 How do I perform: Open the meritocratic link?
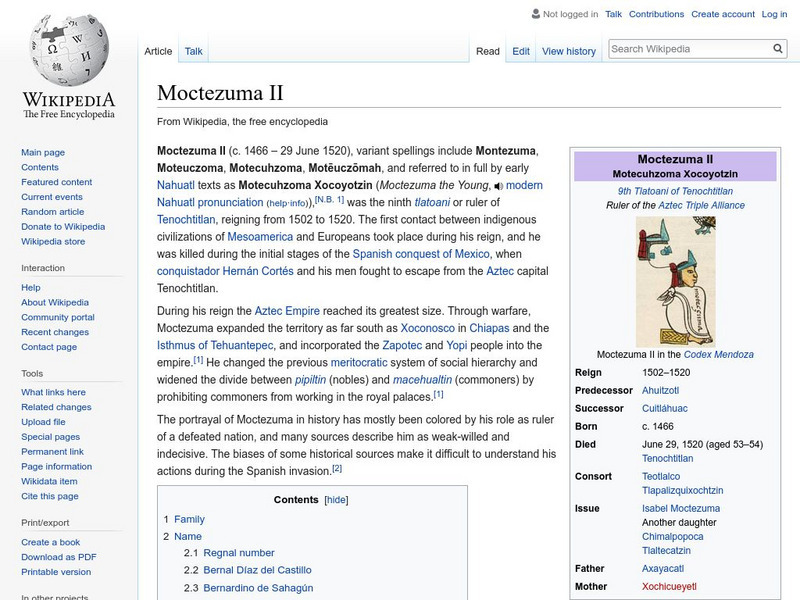(x=359, y=363)
